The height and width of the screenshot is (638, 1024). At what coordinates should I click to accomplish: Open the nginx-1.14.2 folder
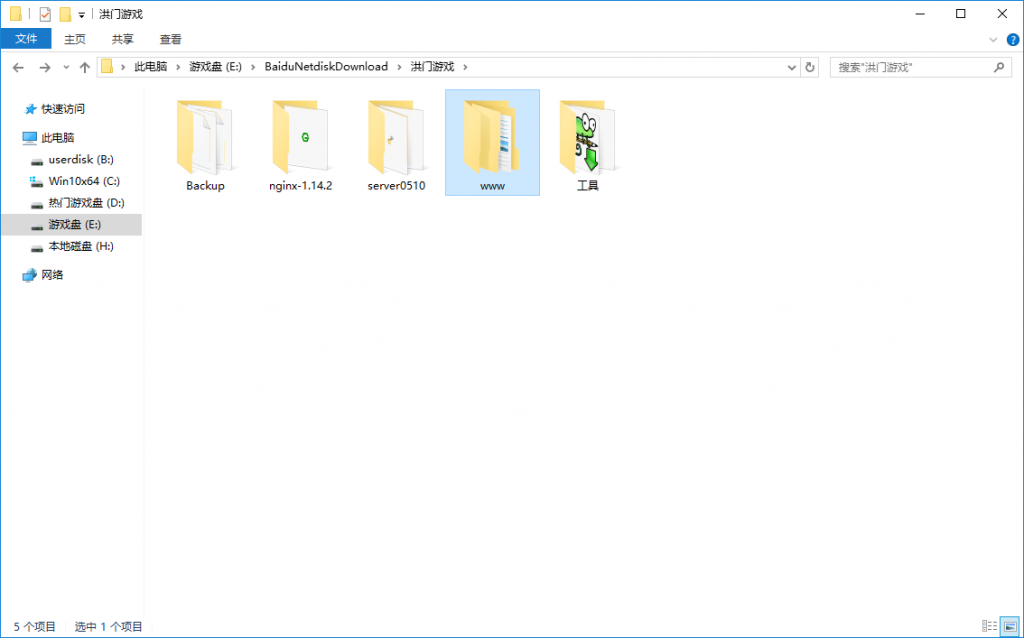(x=300, y=140)
